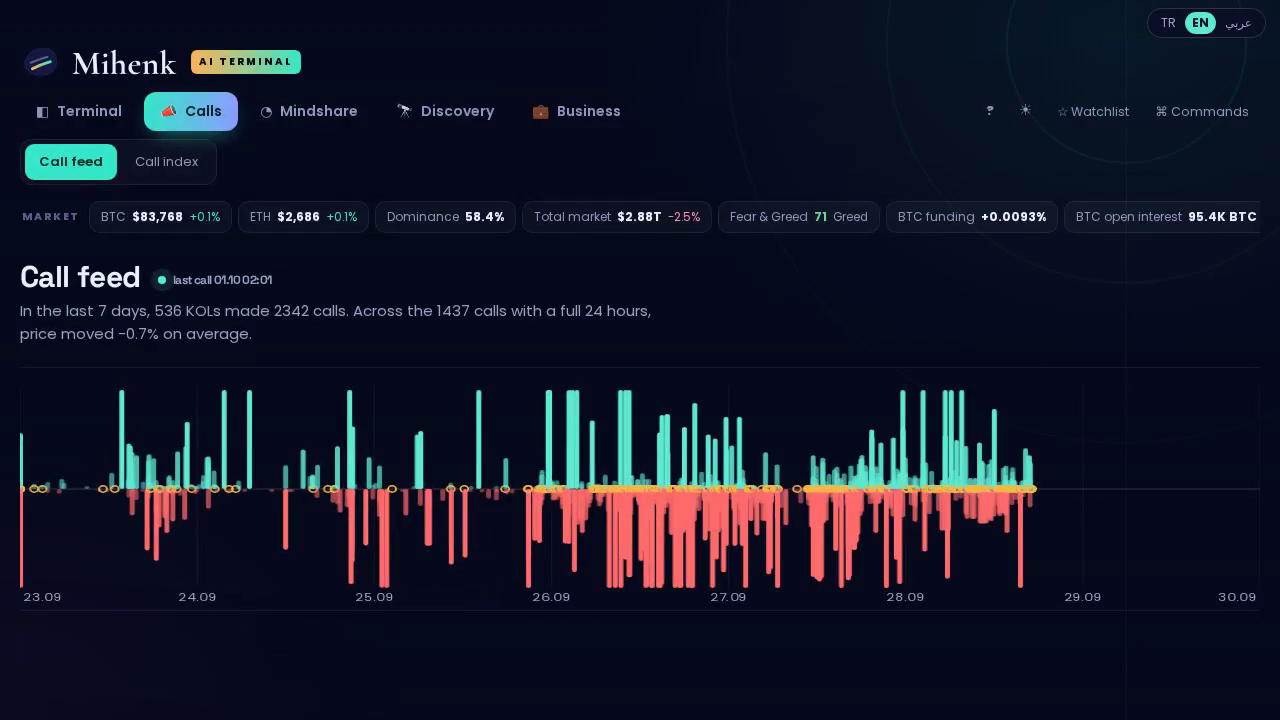
Task: Select the Calls tab
Action: [191, 111]
